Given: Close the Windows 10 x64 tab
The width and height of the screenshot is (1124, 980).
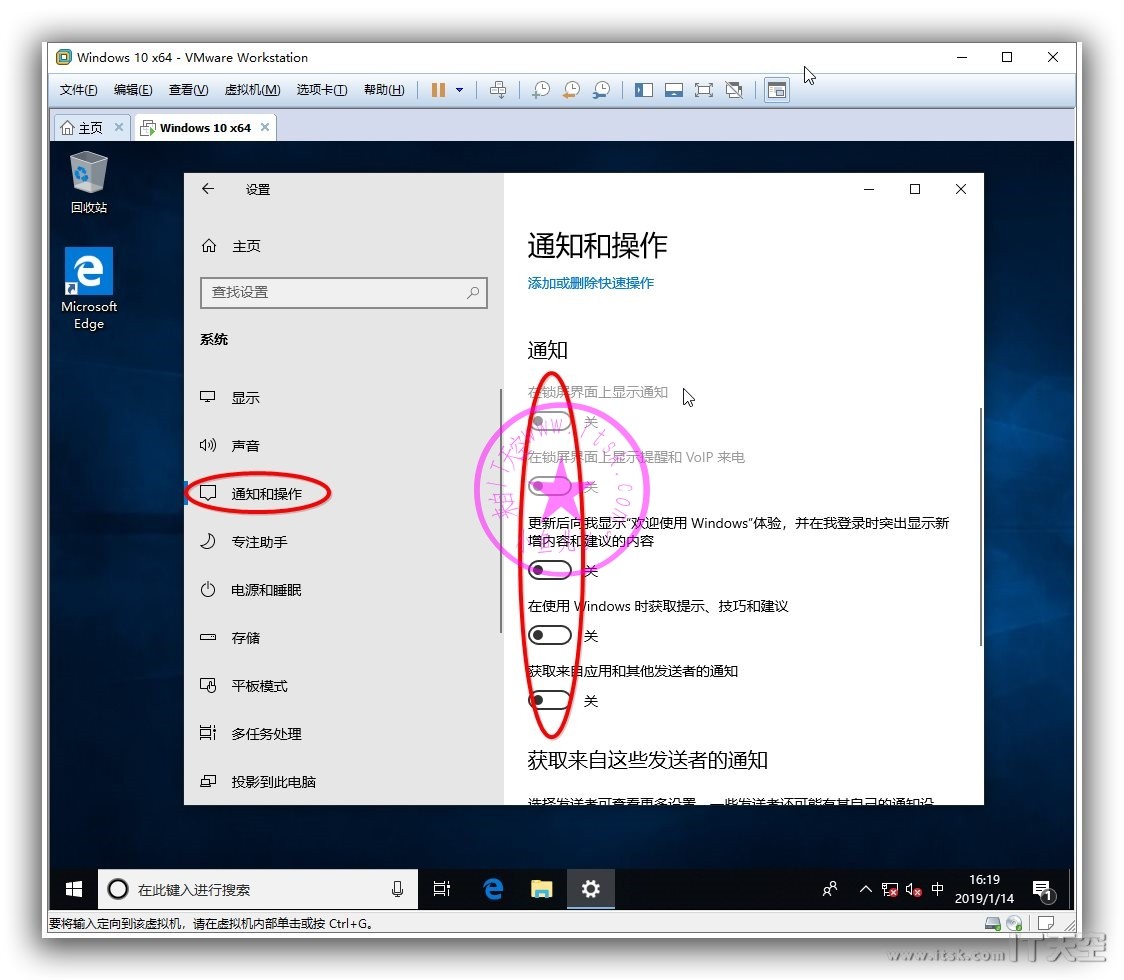Looking at the screenshot, I should point(265,127).
